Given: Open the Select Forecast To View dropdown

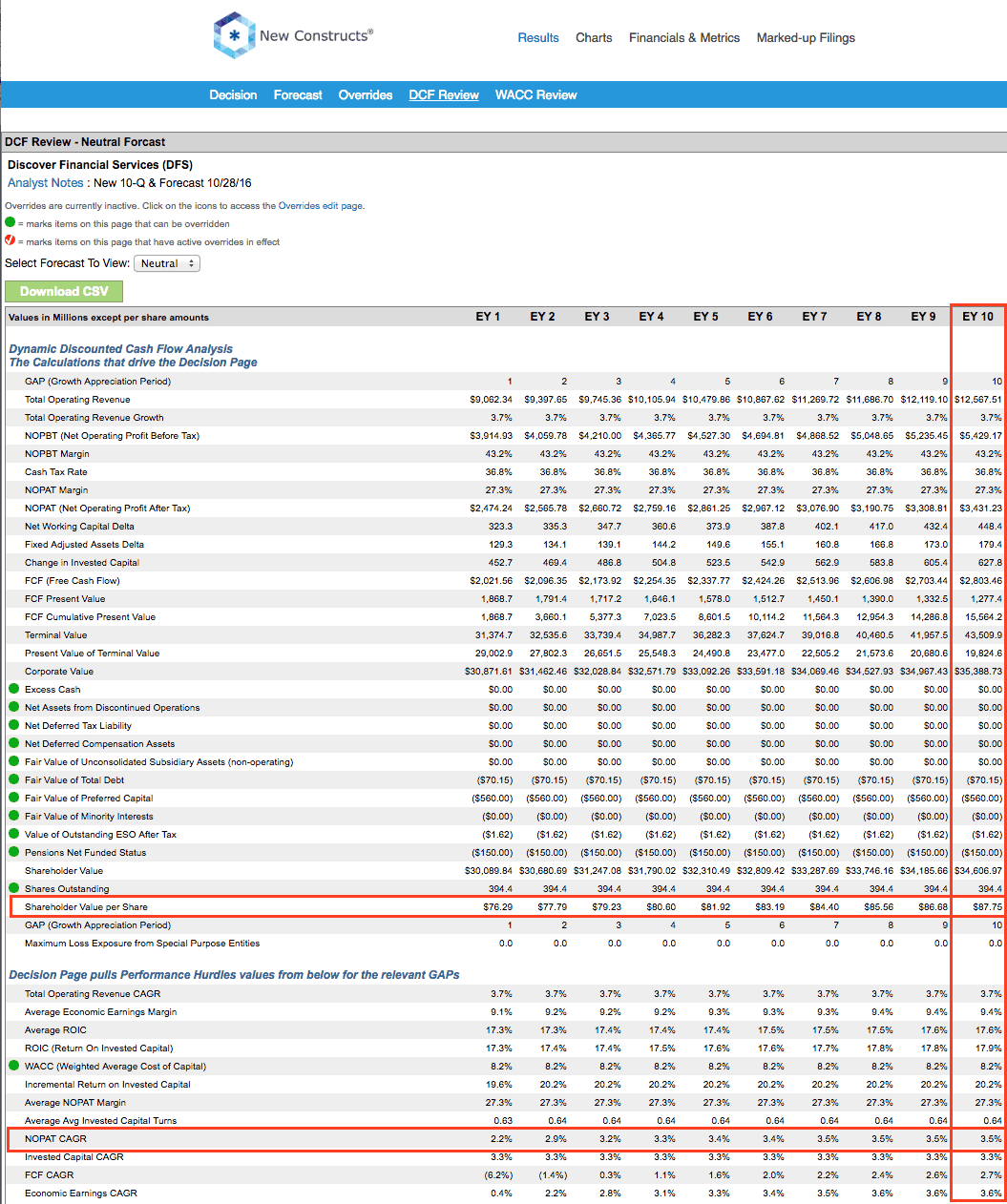Looking at the screenshot, I should click(x=167, y=263).
